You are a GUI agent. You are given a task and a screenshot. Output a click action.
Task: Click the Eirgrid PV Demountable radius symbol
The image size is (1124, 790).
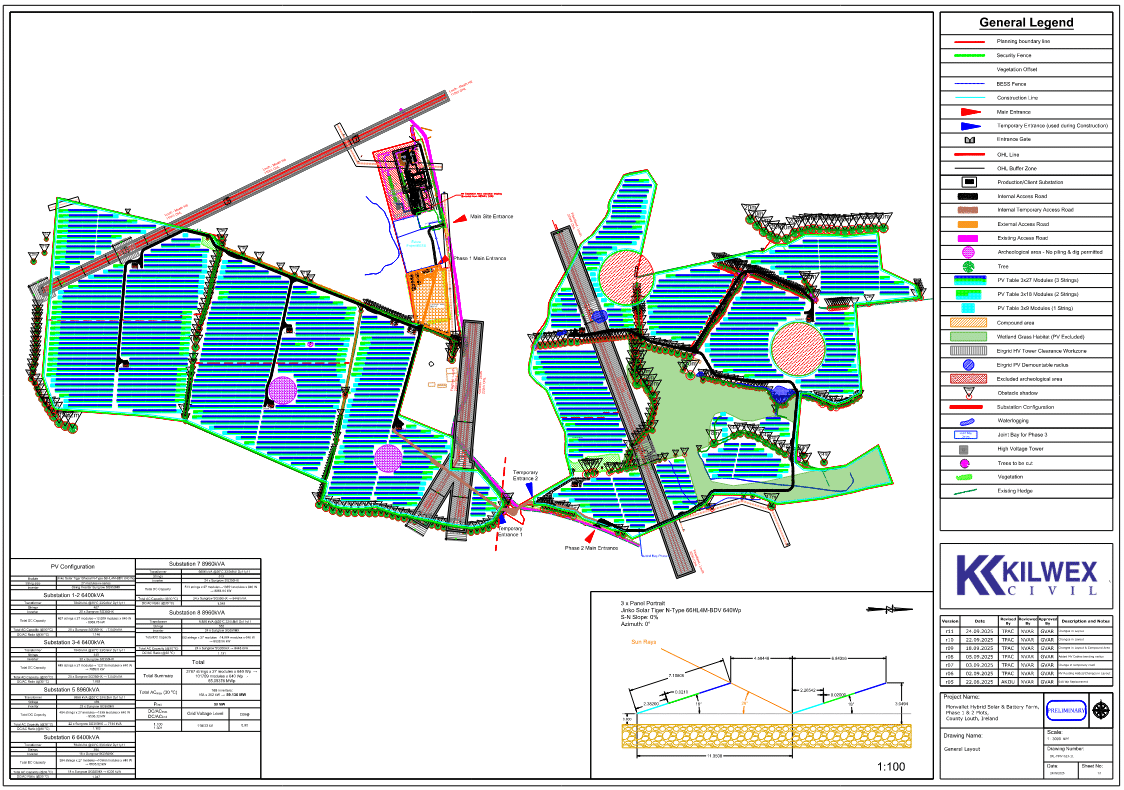pyautogui.click(x=967, y=365)
